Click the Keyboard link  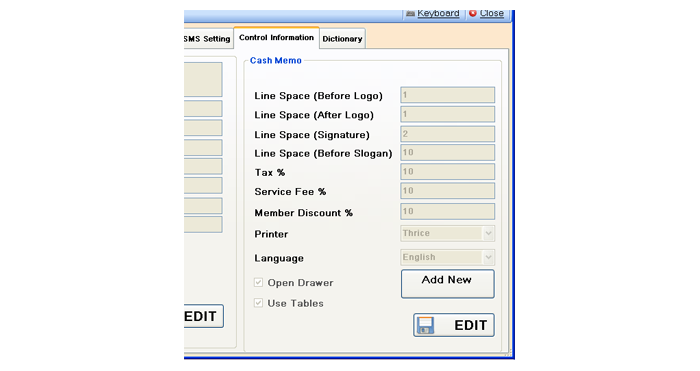[438, 13]
